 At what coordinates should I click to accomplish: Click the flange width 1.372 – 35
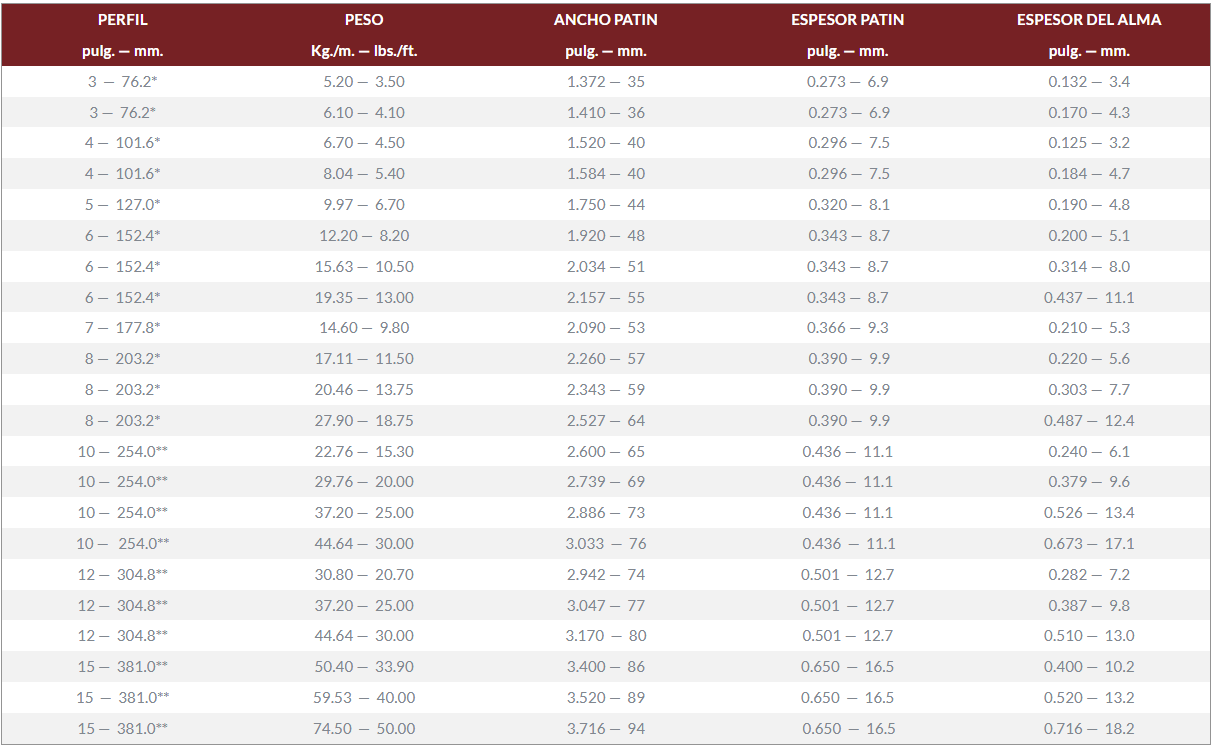click(606, 82)
